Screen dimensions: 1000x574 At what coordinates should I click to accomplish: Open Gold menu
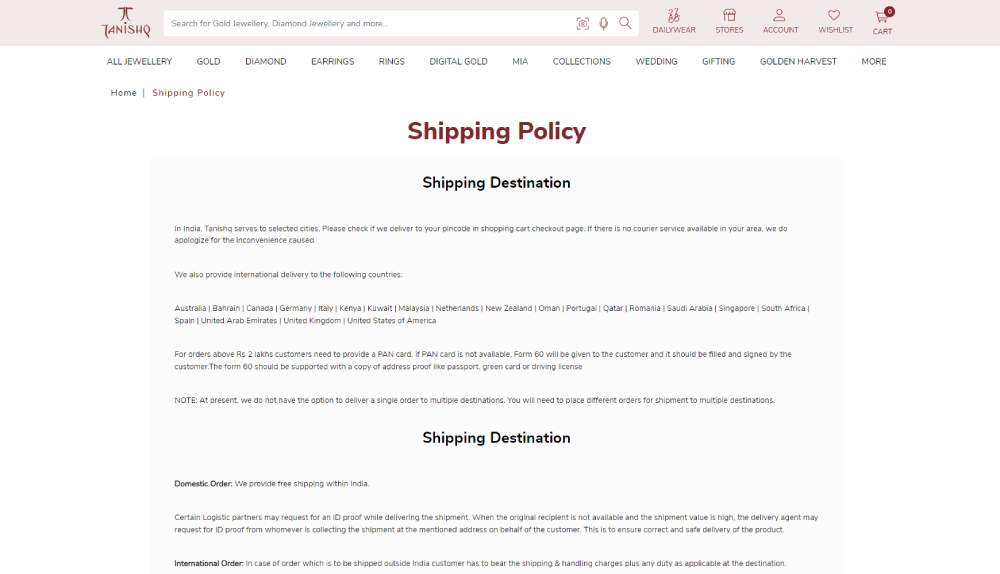point(208,61)
